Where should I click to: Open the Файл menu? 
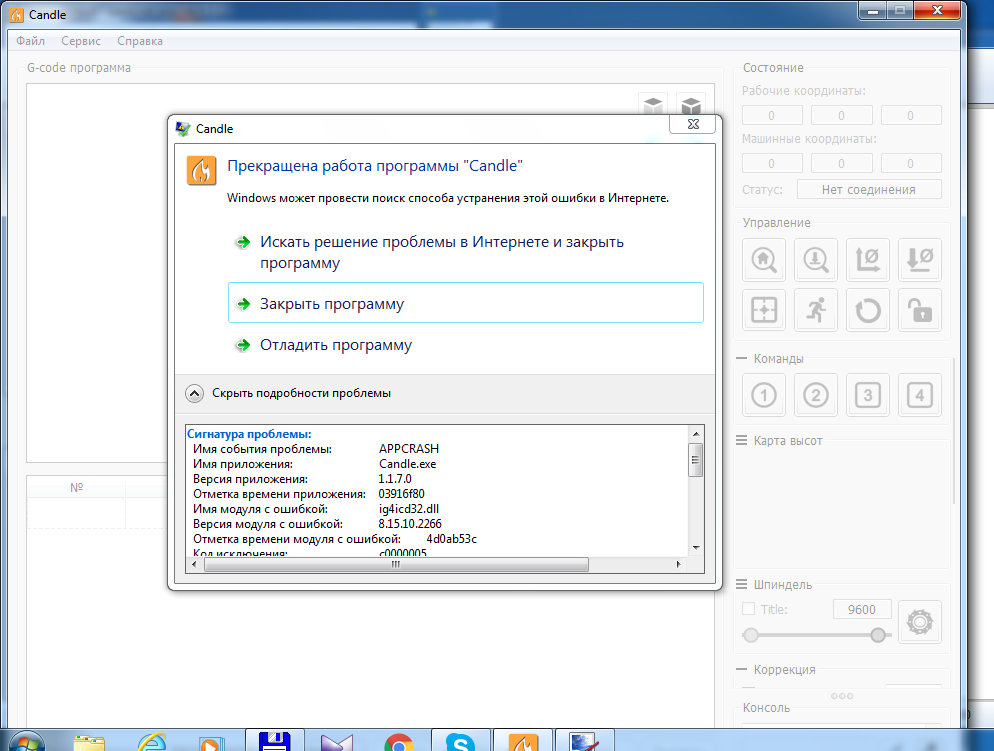[x=30, y=41]
